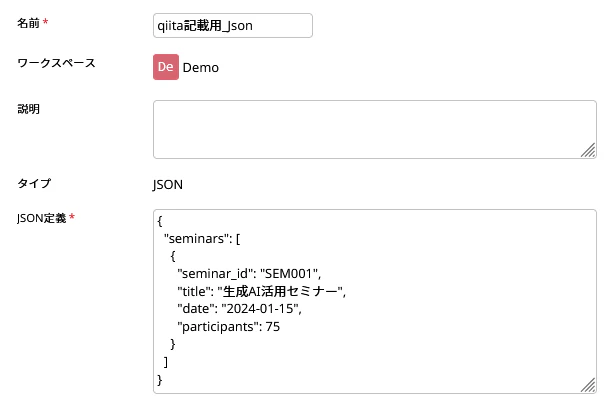
Task: Click the line '"date": "2024-01-15",'
Action: coord(239,309)
